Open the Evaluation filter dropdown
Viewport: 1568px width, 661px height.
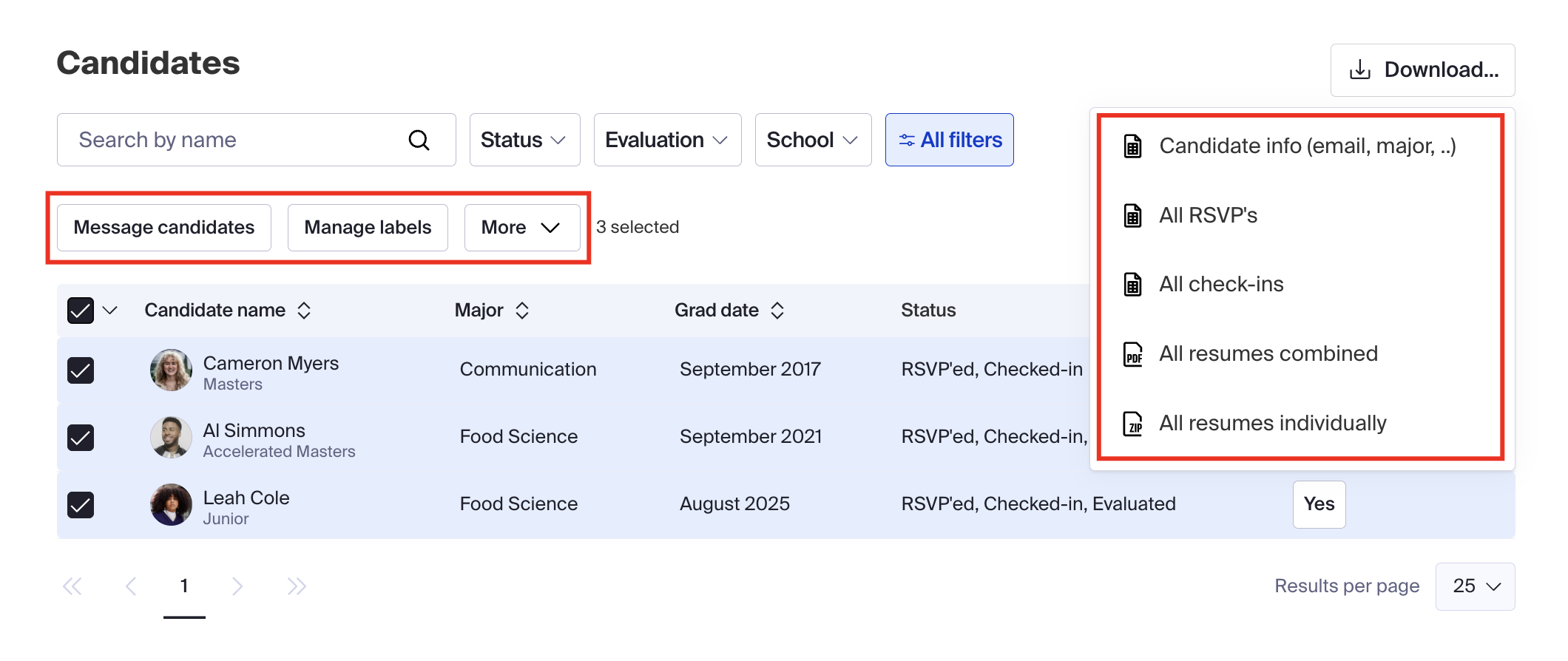[667, 140]
